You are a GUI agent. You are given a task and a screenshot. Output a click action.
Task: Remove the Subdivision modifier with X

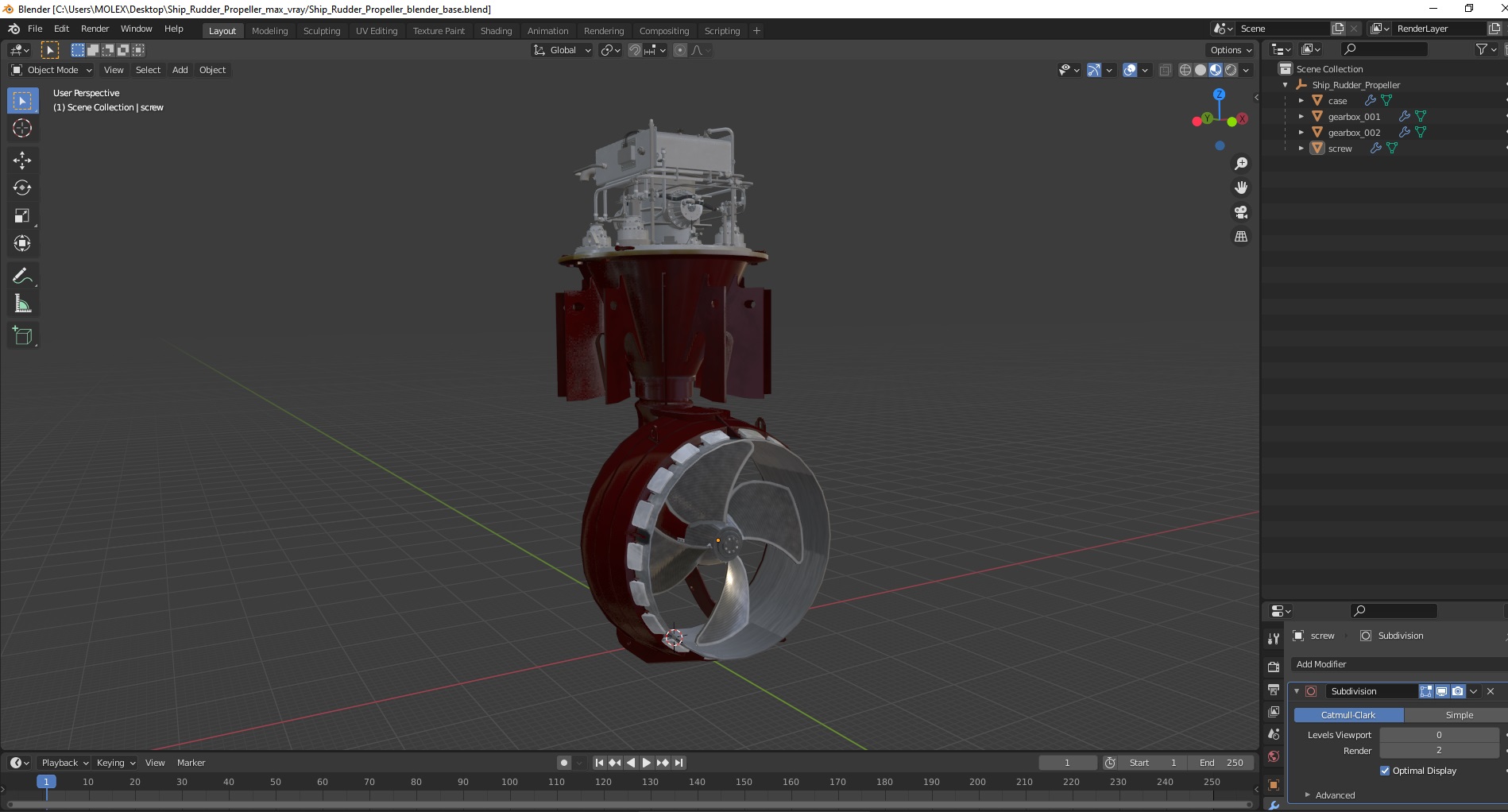tap(1491, 691)
